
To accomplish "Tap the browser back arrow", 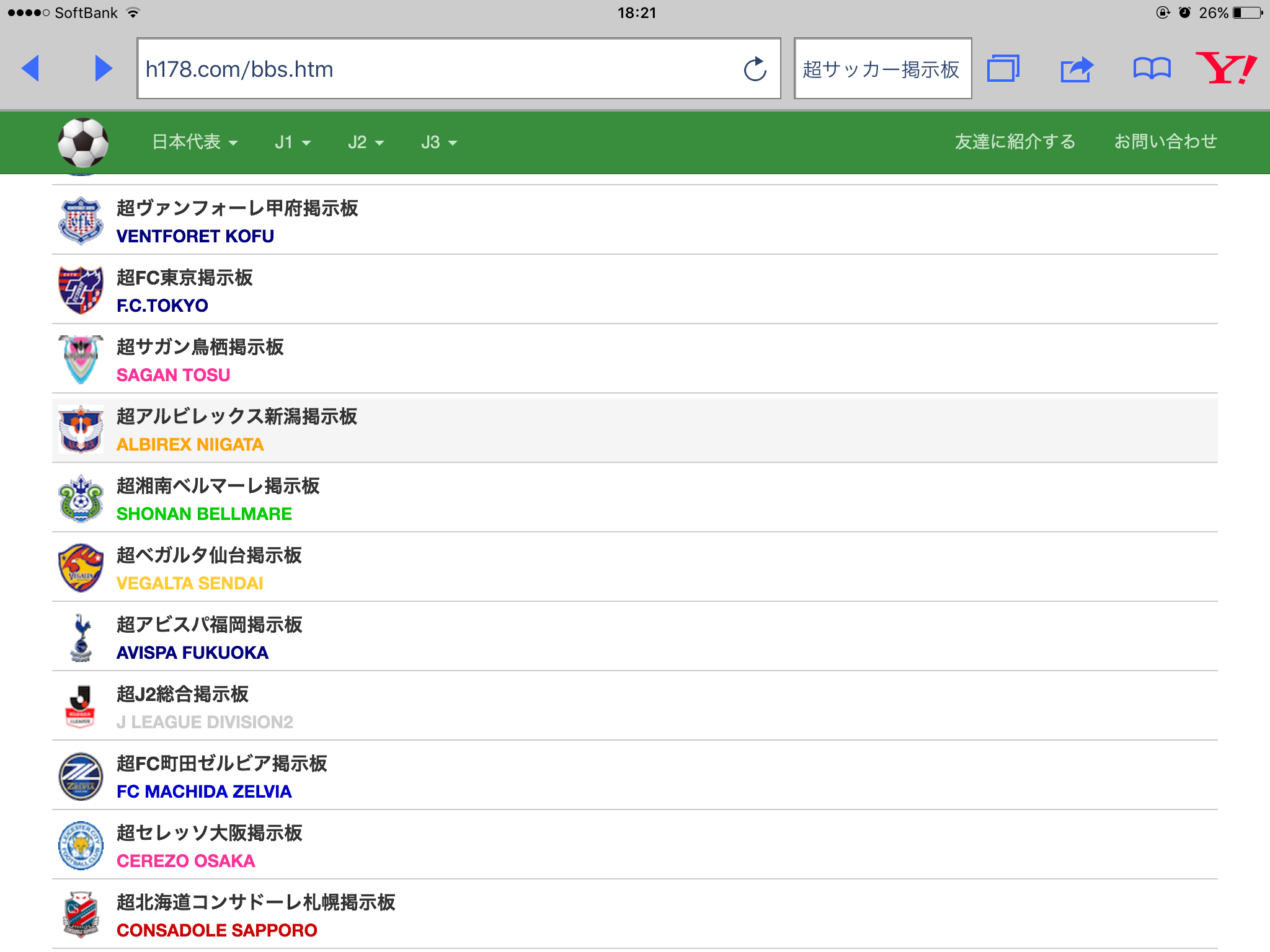I will point(30,68).
